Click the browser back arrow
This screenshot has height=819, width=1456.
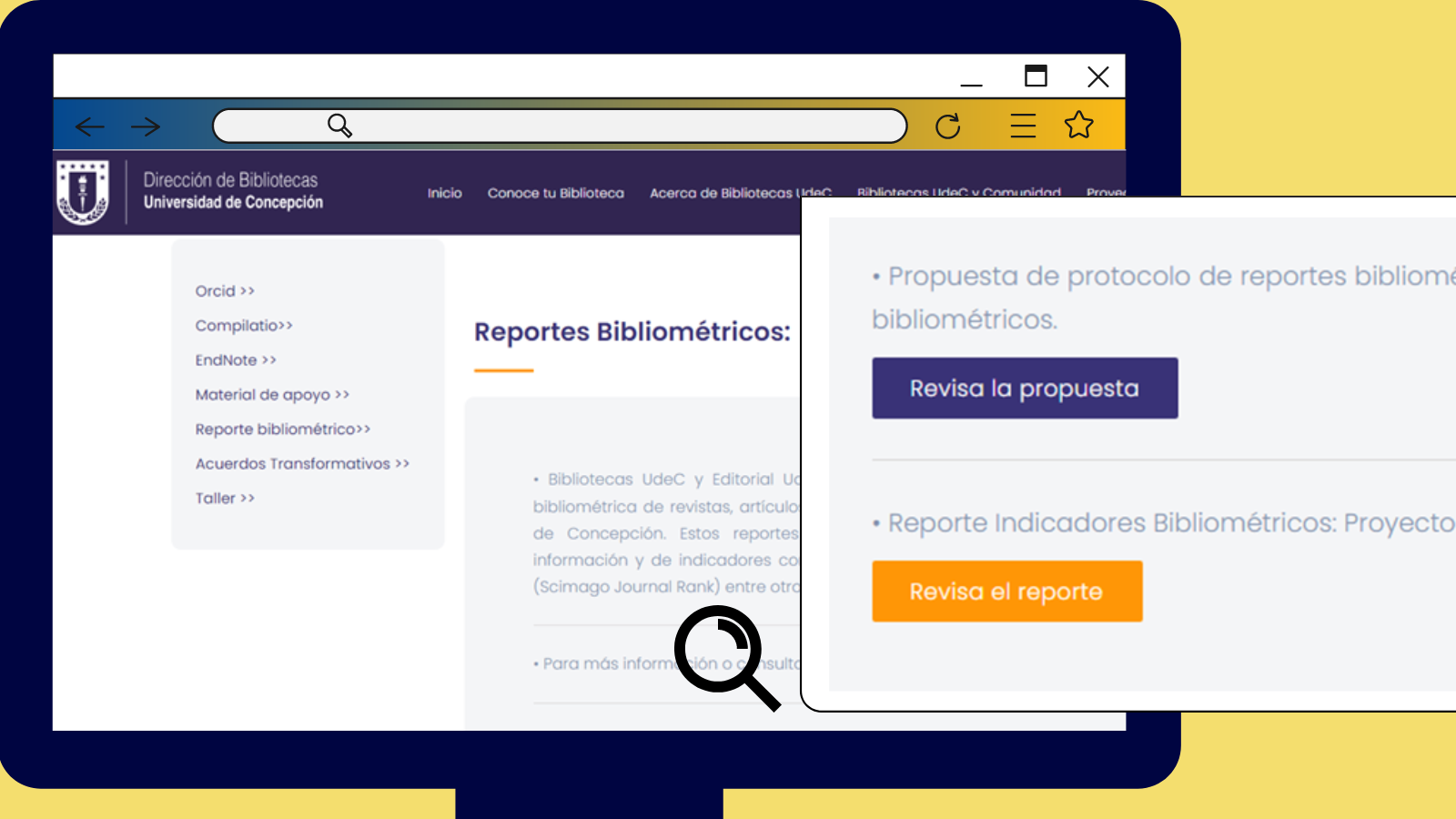(88, 126)
